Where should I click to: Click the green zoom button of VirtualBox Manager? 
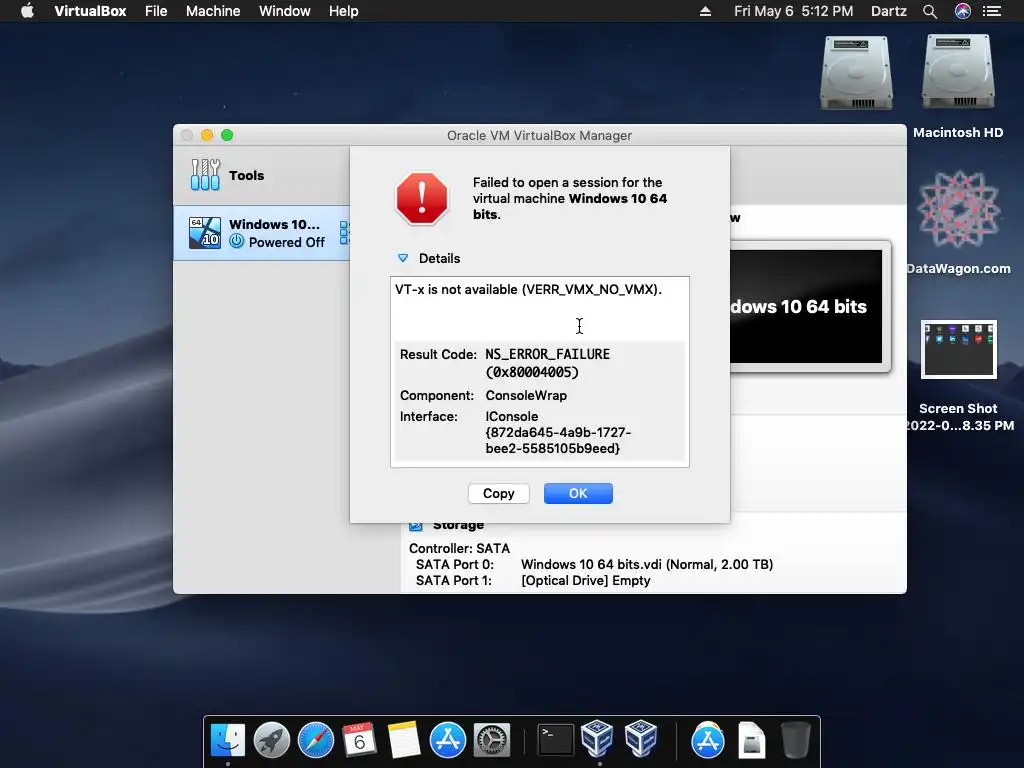(227, 135)
